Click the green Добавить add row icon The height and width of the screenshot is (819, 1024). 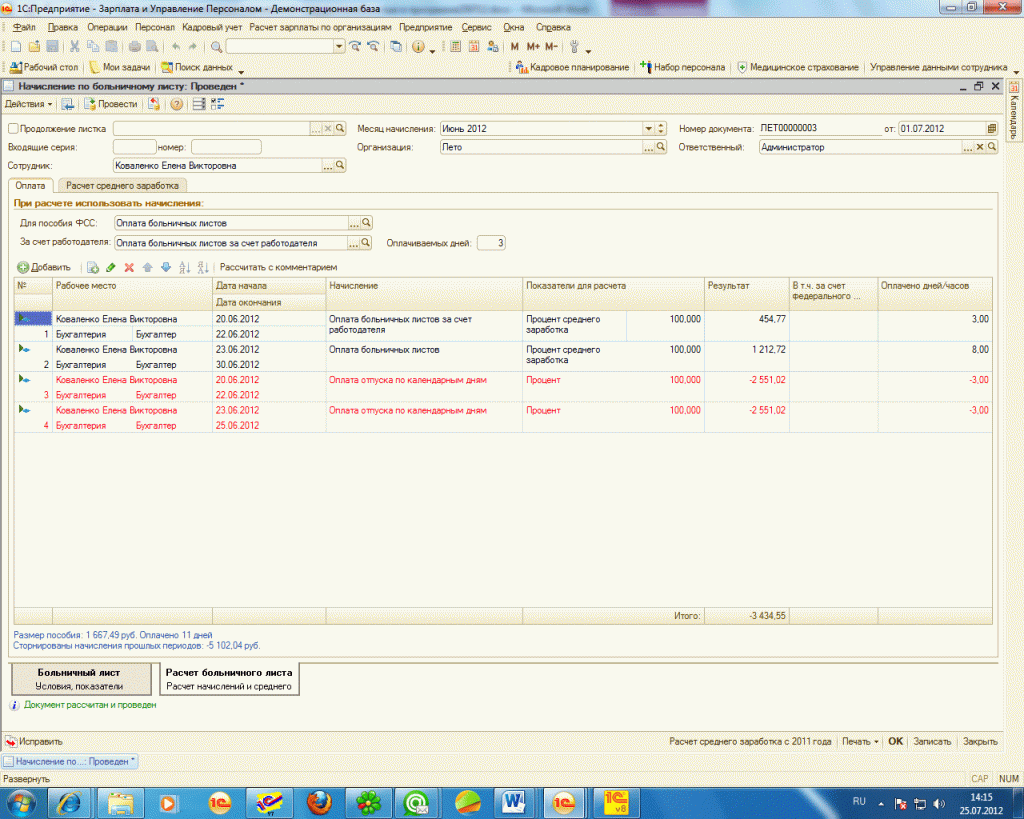tap(23, 267)
